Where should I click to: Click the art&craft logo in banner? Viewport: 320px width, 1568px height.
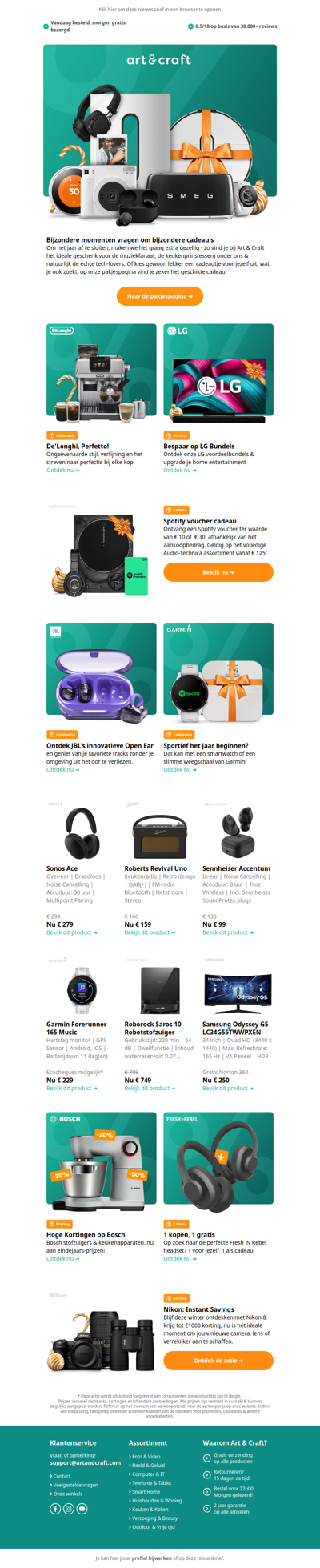[x=159, y=59]
